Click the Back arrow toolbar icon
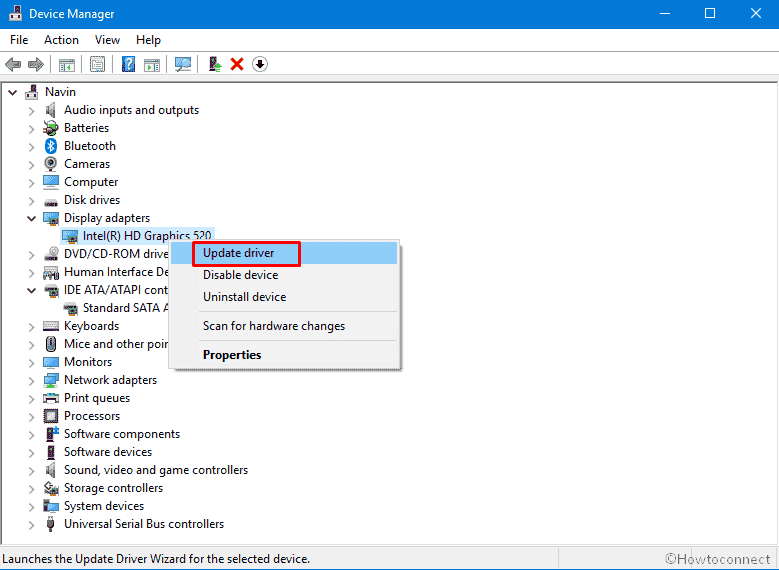This screenshot has height=570, width=779. (x=13, y=64)
